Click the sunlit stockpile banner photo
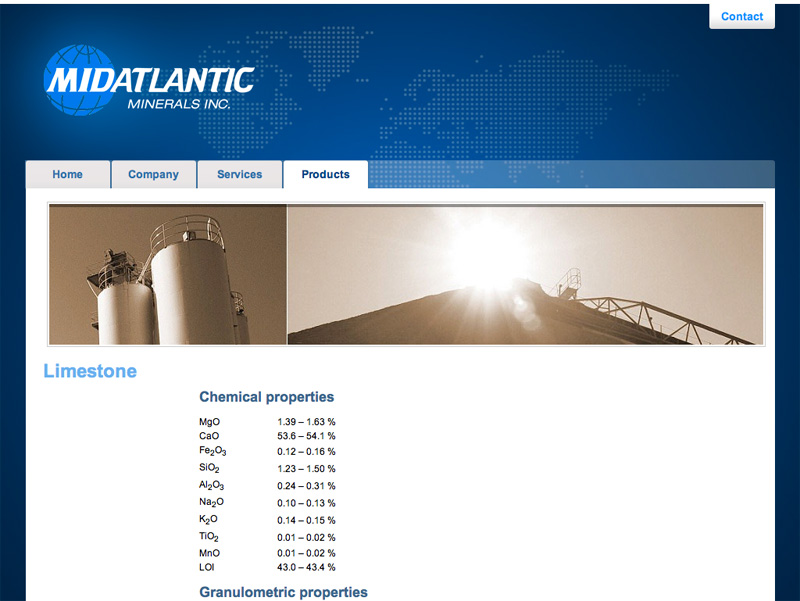The image size is (800, 601). coord(525,275)
